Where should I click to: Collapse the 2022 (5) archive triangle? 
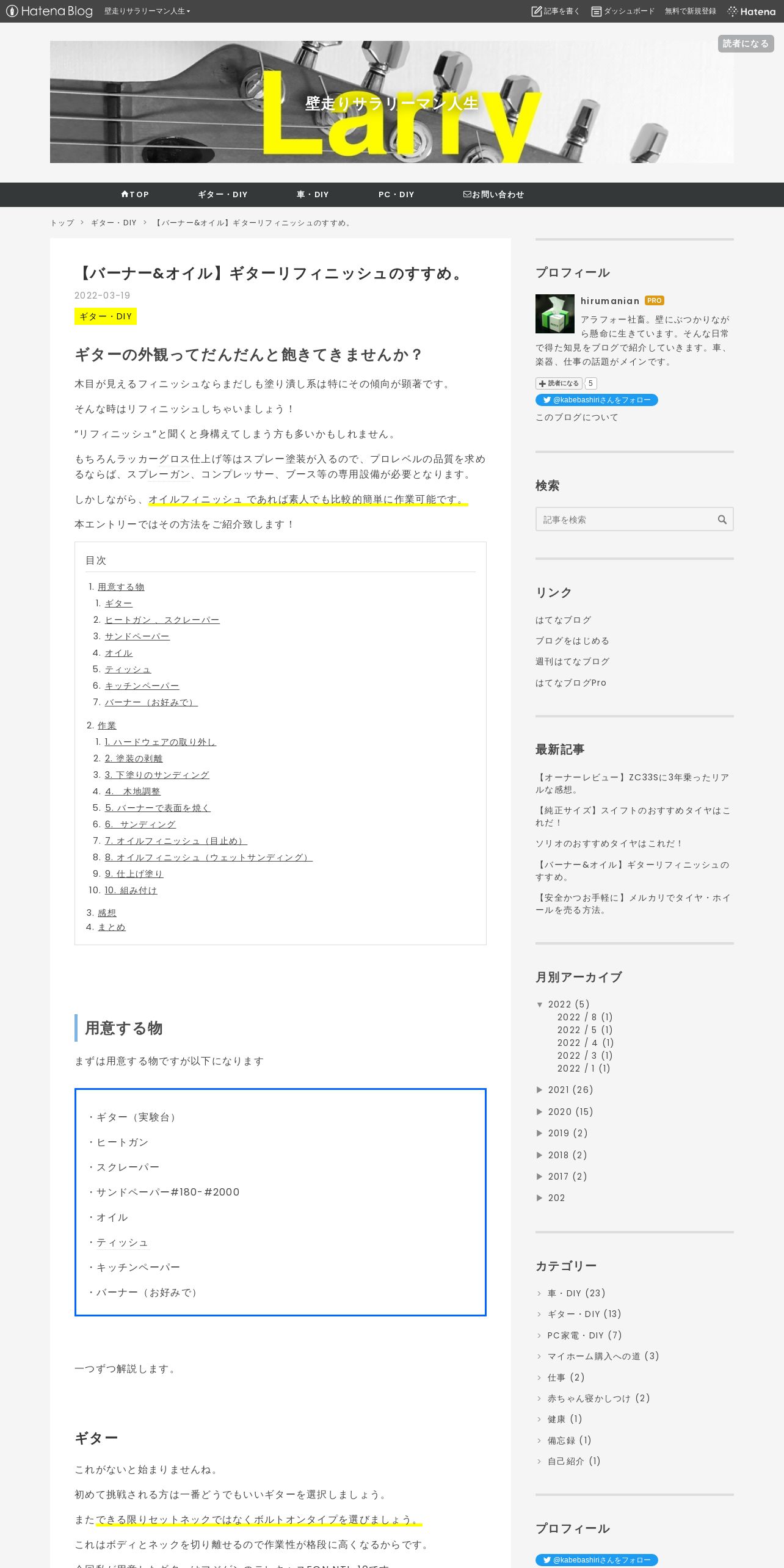tap(540, 1004)
